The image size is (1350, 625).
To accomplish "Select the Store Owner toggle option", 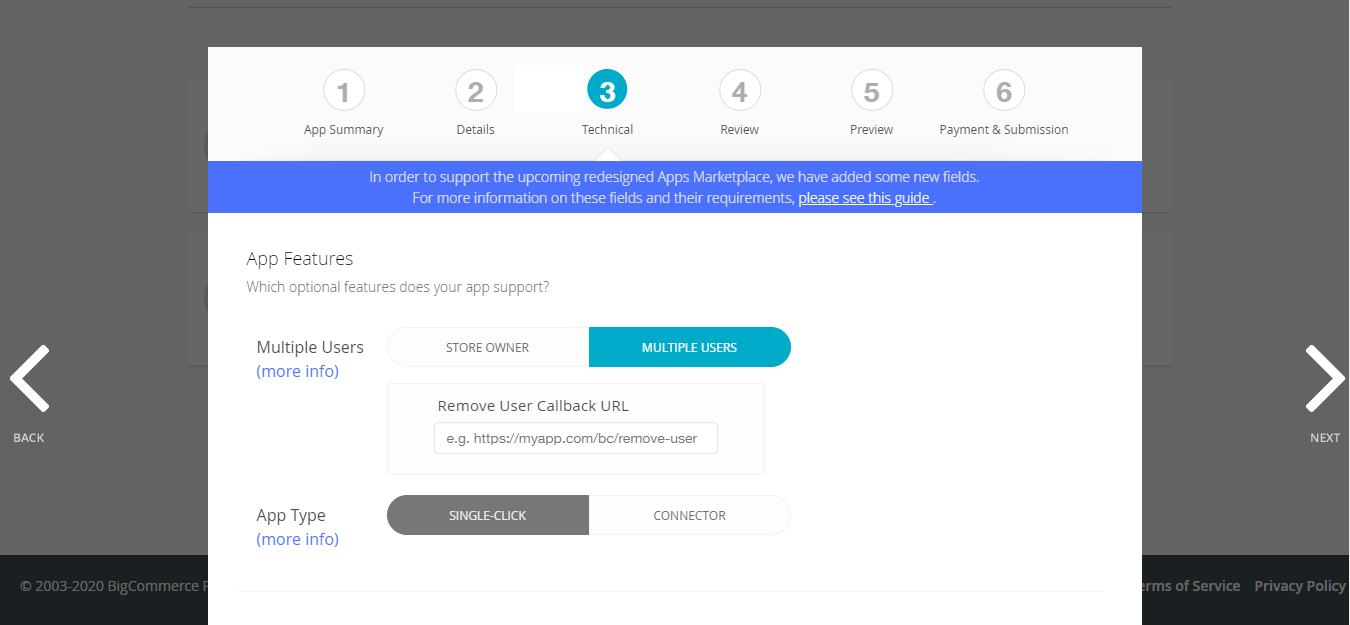I will click(488, 348).
